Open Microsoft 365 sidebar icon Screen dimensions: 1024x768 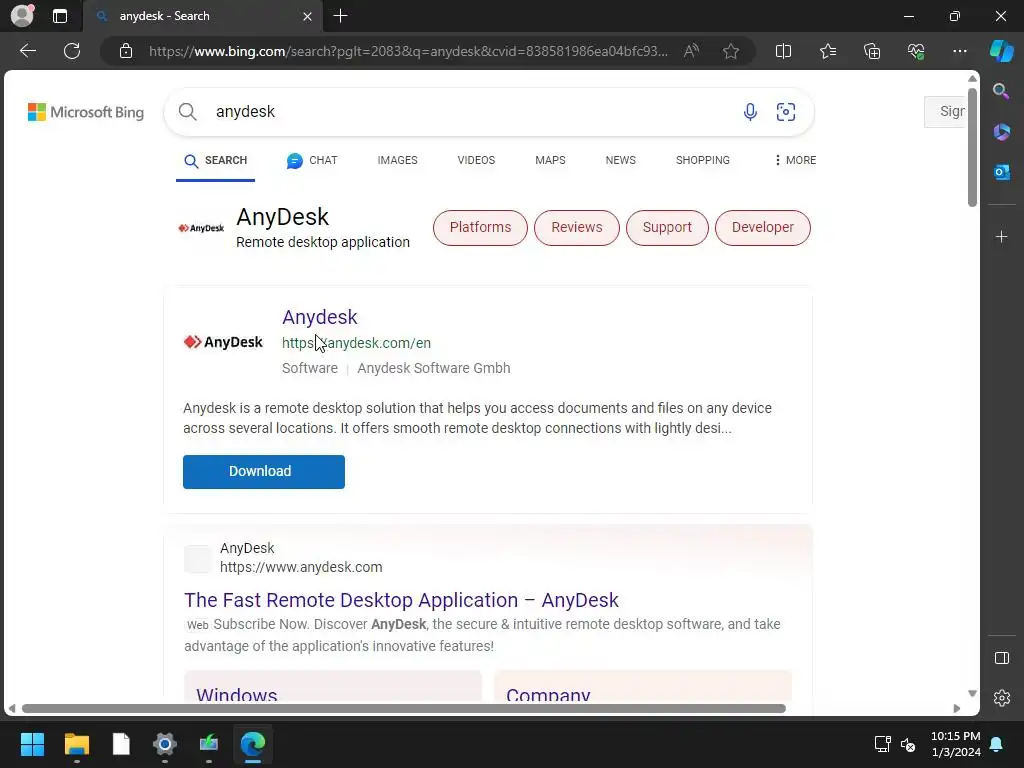coord(1001,132)
